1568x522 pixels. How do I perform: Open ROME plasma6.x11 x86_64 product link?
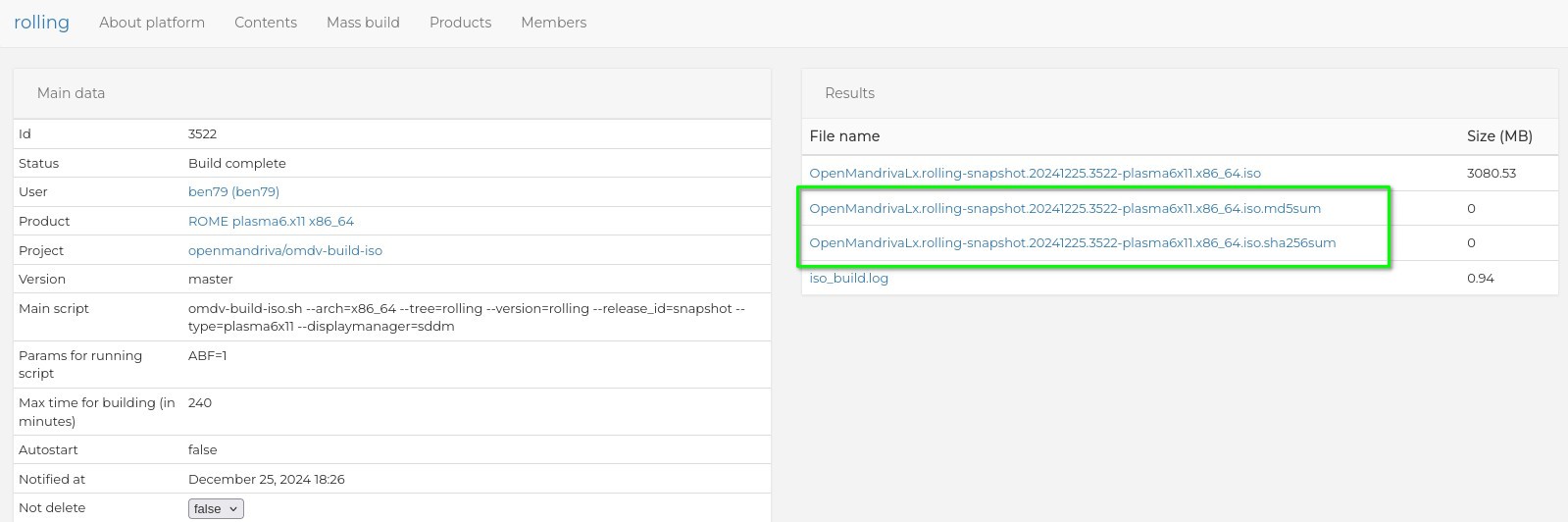(271, 222)
